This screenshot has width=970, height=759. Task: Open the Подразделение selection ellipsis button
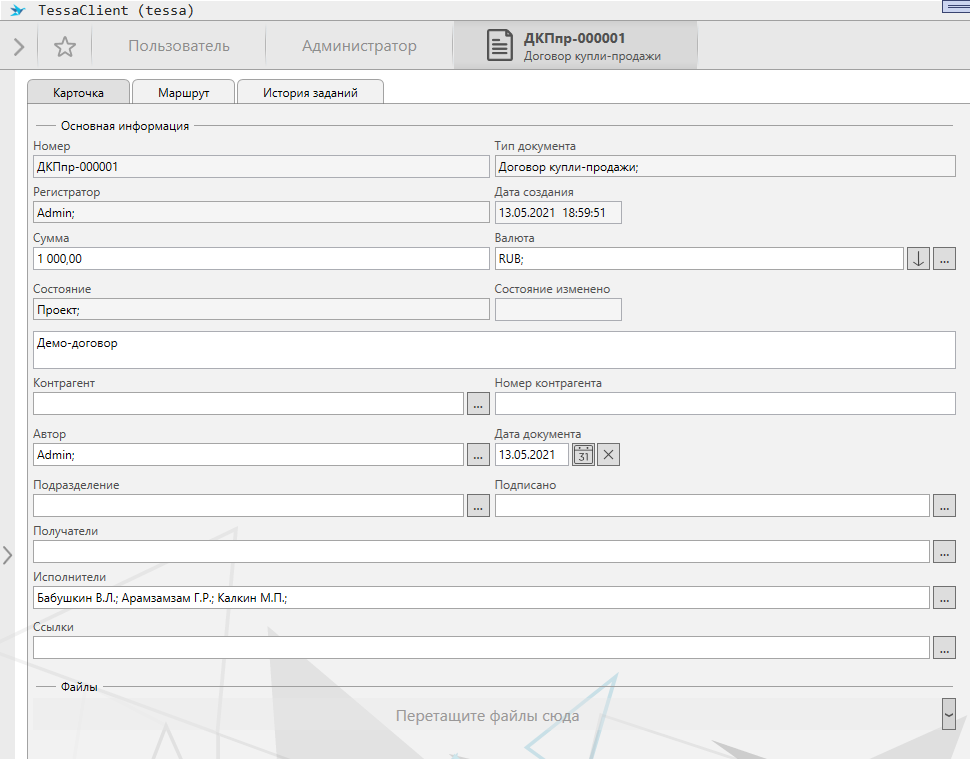[478, 506]
